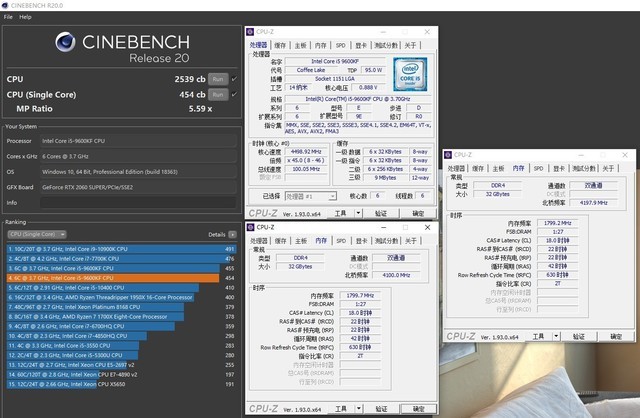The width and height of the screenshot is (640, 418).
Task: Open 显卡 tab in processor CPU-Z window
Action: [x=361, y=45]
